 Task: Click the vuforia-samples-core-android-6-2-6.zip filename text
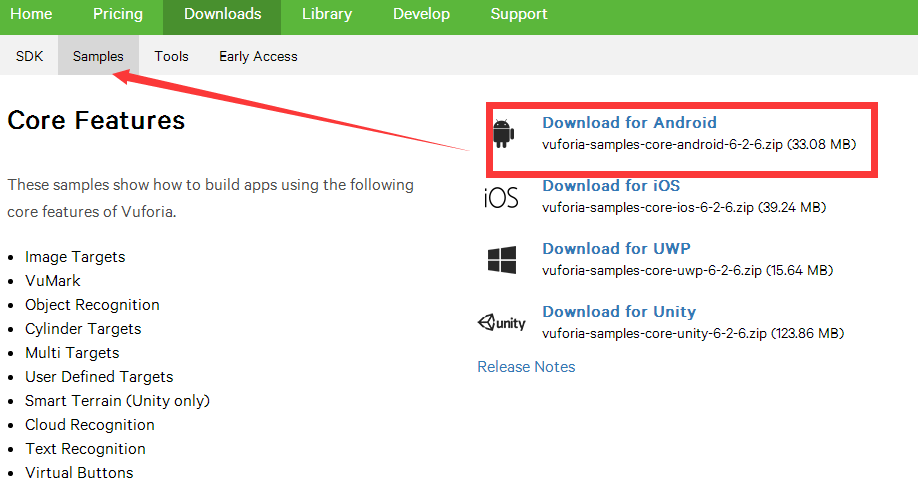click(662, 144)
